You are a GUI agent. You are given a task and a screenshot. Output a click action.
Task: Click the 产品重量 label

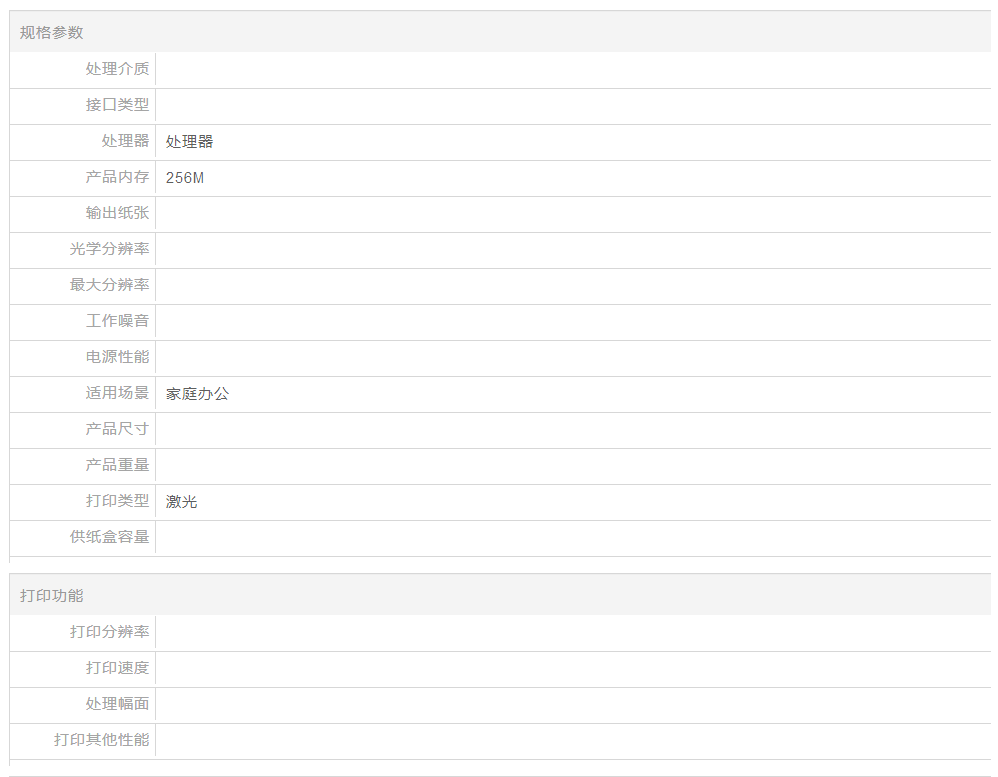[117, 465]
